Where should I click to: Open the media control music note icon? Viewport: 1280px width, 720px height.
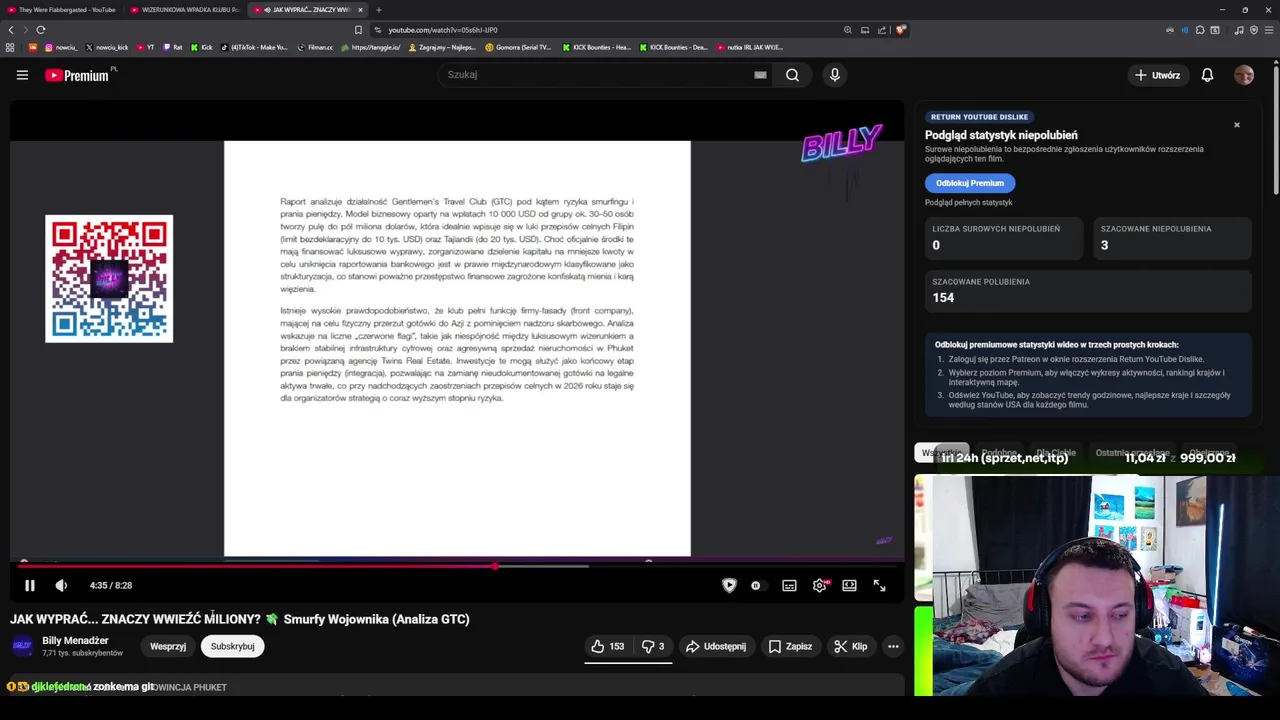(x=1239, y=30)
